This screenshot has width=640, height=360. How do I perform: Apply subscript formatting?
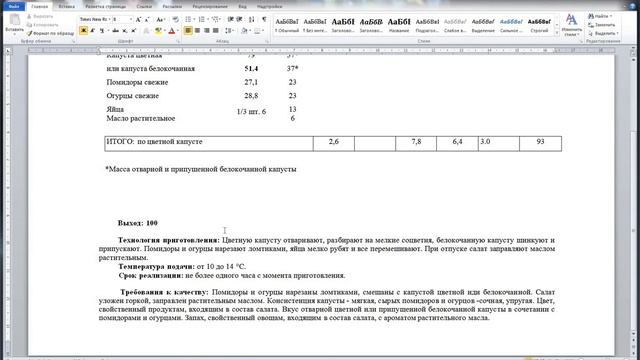click(124, 31)
